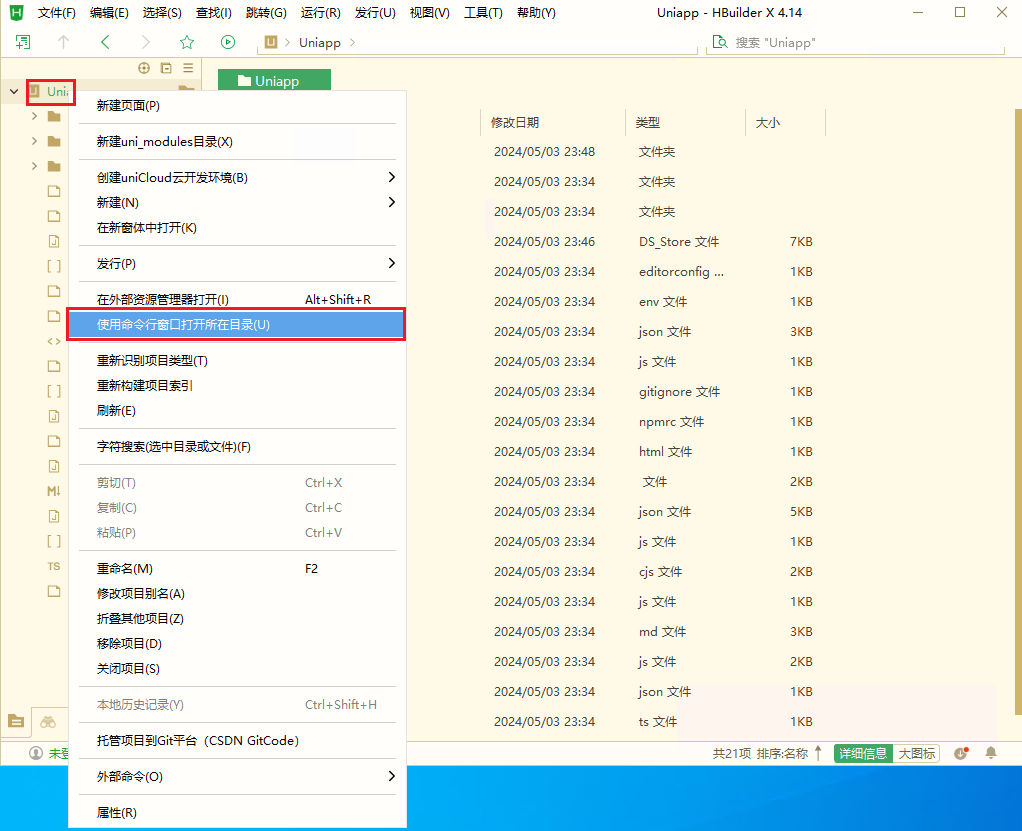Click the collapse all icon in project panel
The image size is (1022, 831).
tap(166, 68)
